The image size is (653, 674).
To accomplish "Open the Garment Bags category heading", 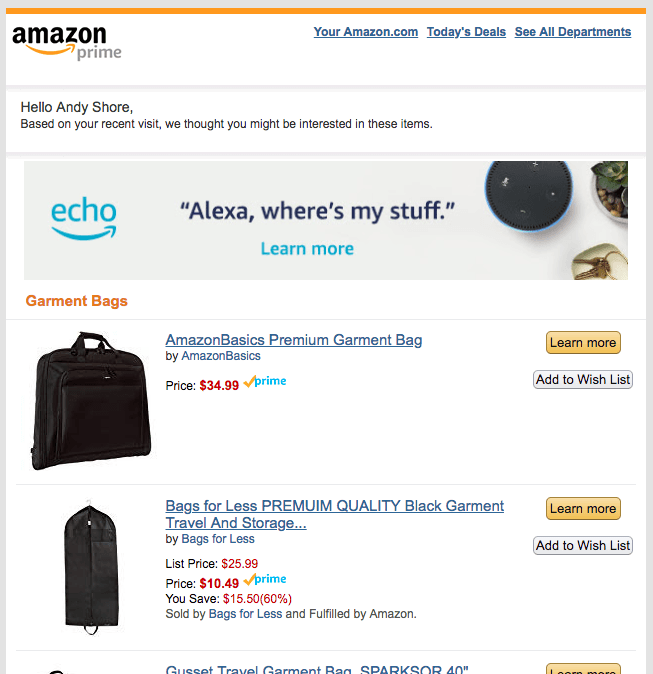I will click(x=77, y=301).
